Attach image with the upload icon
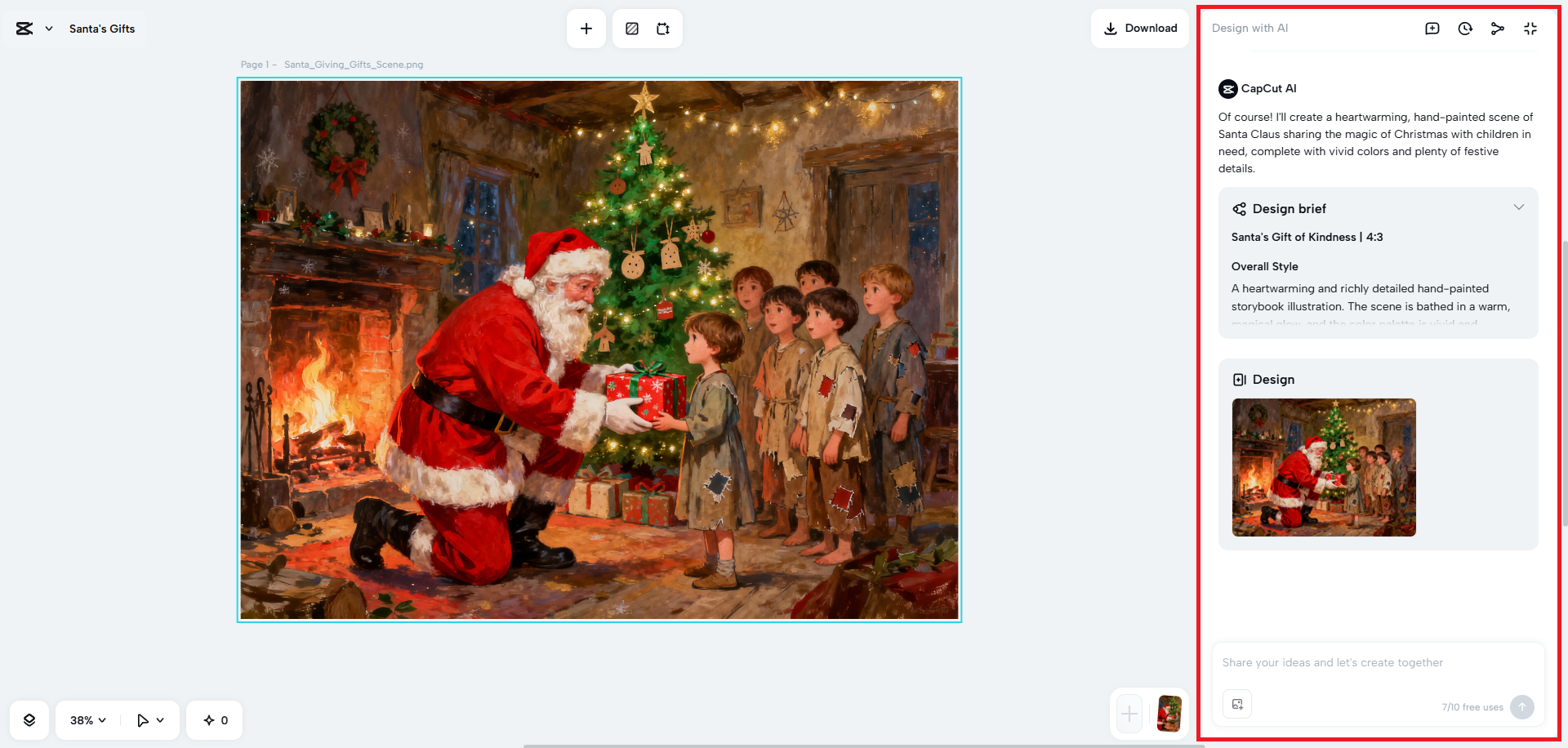The width and height of the screenshot is (1568, 748). pos(1237,704)
